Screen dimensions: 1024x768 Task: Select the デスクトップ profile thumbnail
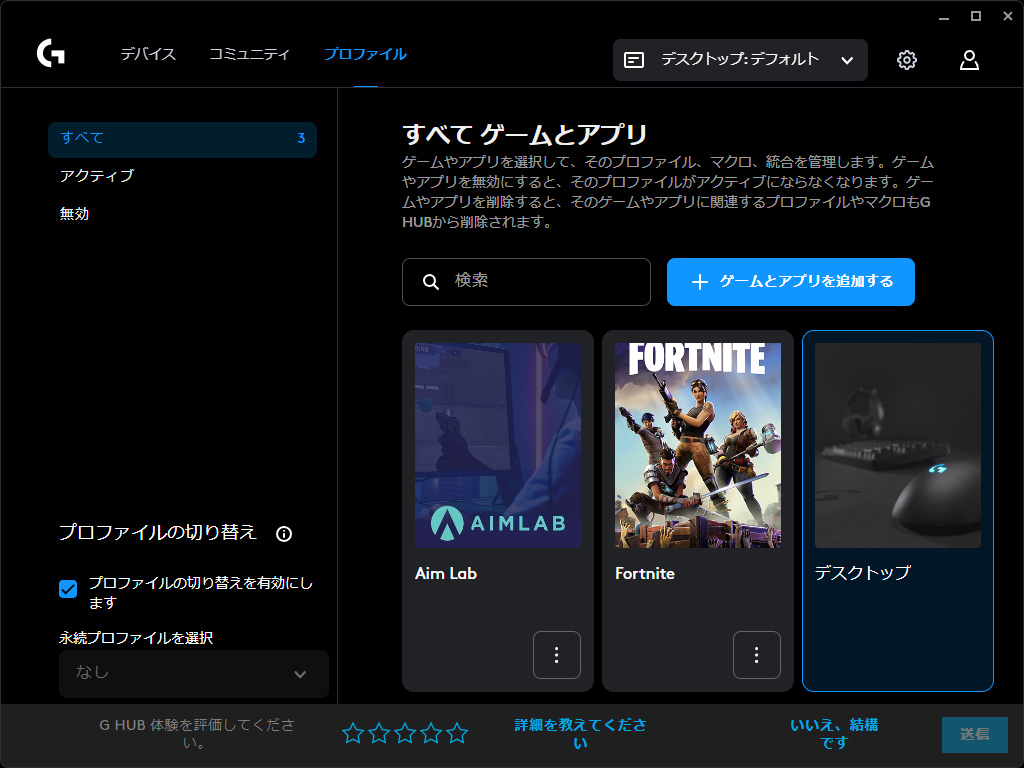[x=897, y=446]
